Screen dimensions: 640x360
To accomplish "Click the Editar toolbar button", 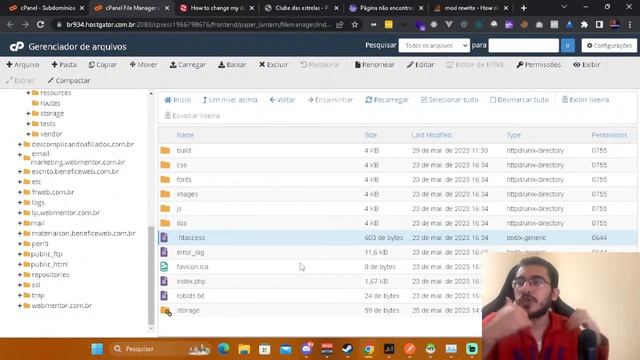I will click(x=420, y=64).
